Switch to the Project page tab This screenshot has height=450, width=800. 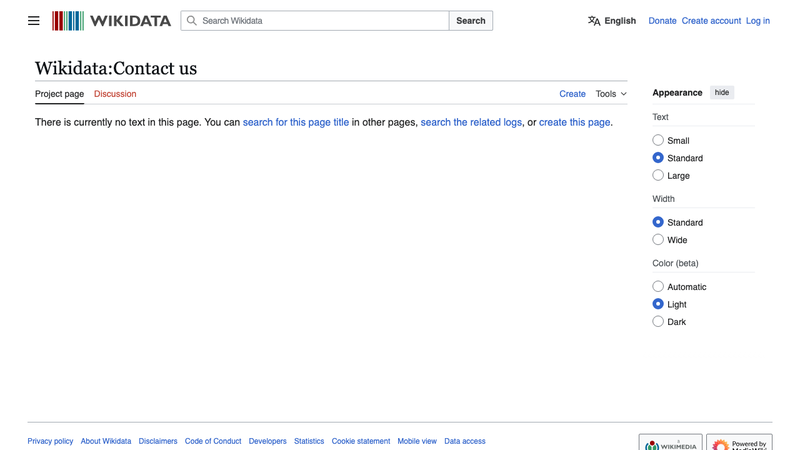click(x=59, y=94)
